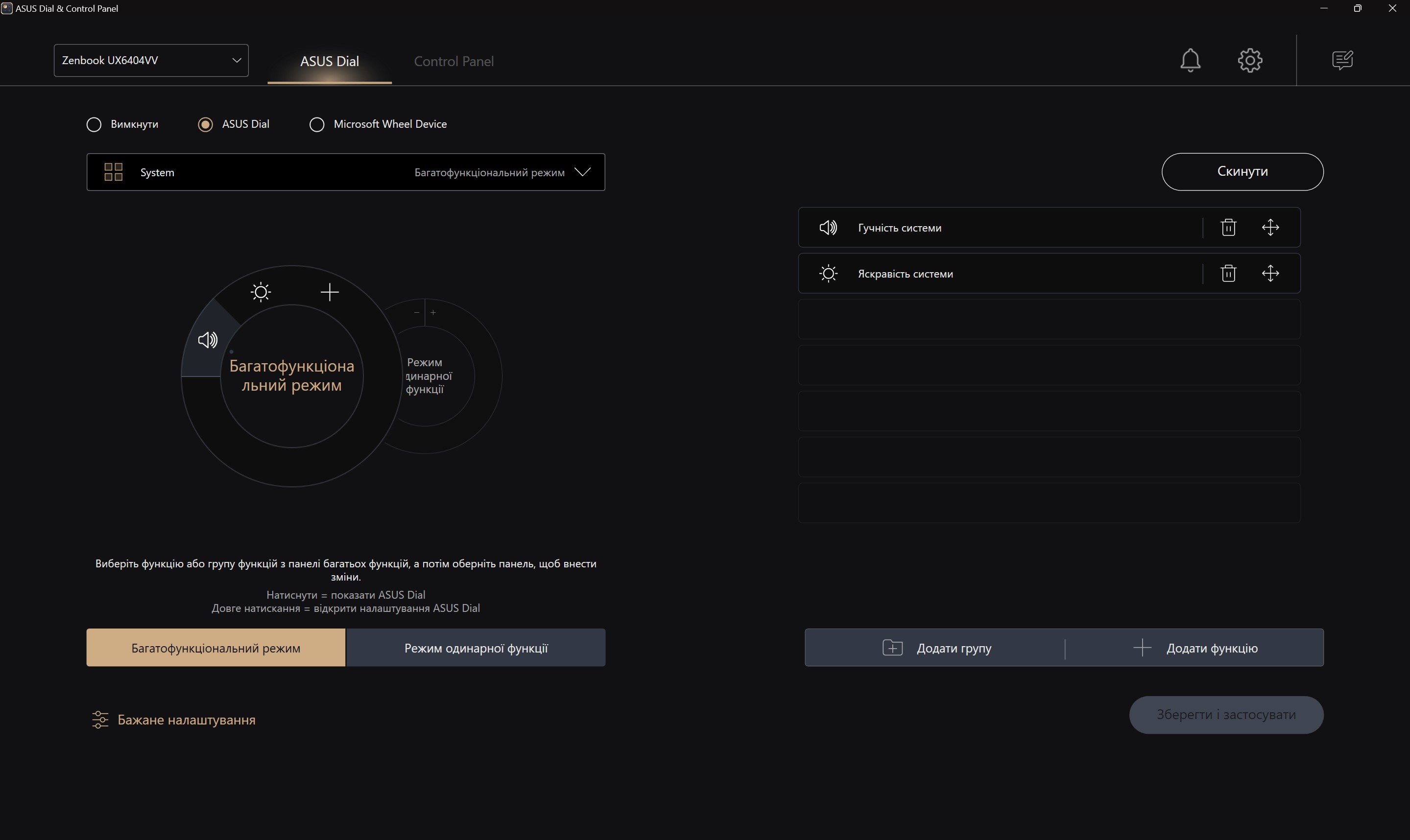Open settings via the gear icon
1410x840 pixels.
(1250, 60)
